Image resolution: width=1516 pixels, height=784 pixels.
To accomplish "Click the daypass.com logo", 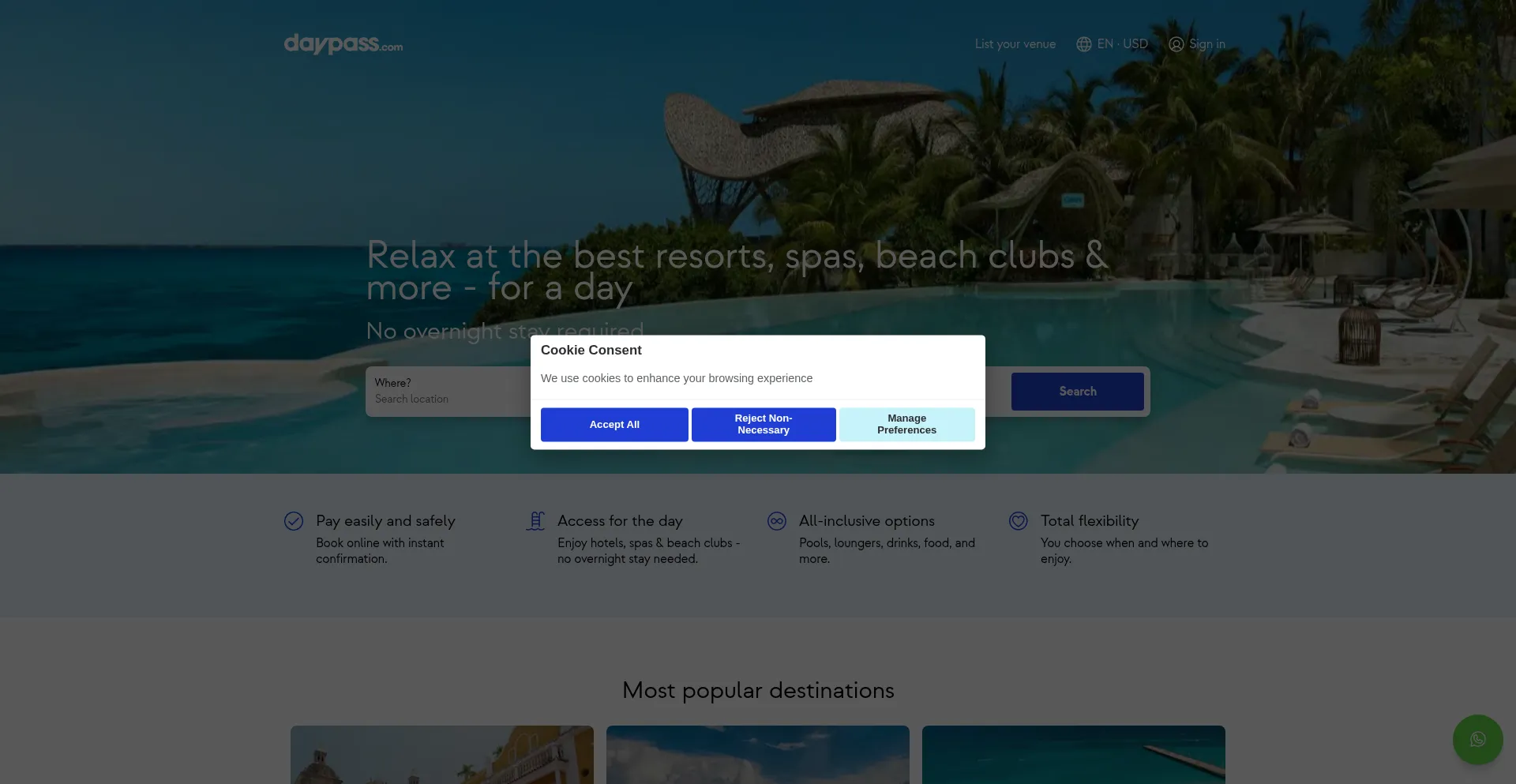I will [343, 44].
